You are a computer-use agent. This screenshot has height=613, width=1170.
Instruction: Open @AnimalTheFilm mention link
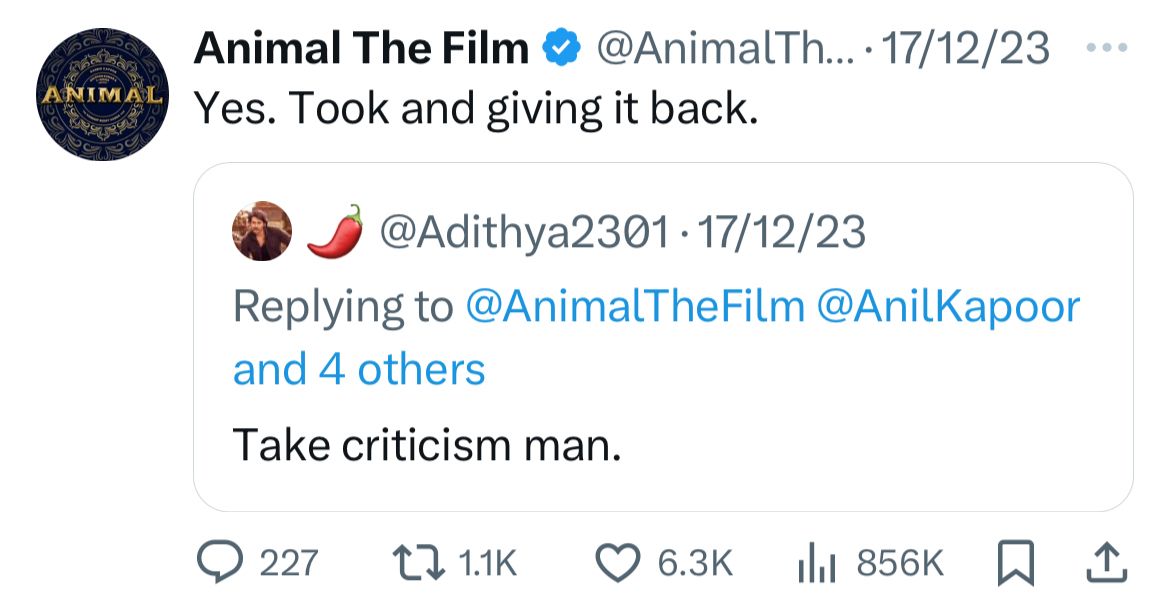tap(636, 306)
